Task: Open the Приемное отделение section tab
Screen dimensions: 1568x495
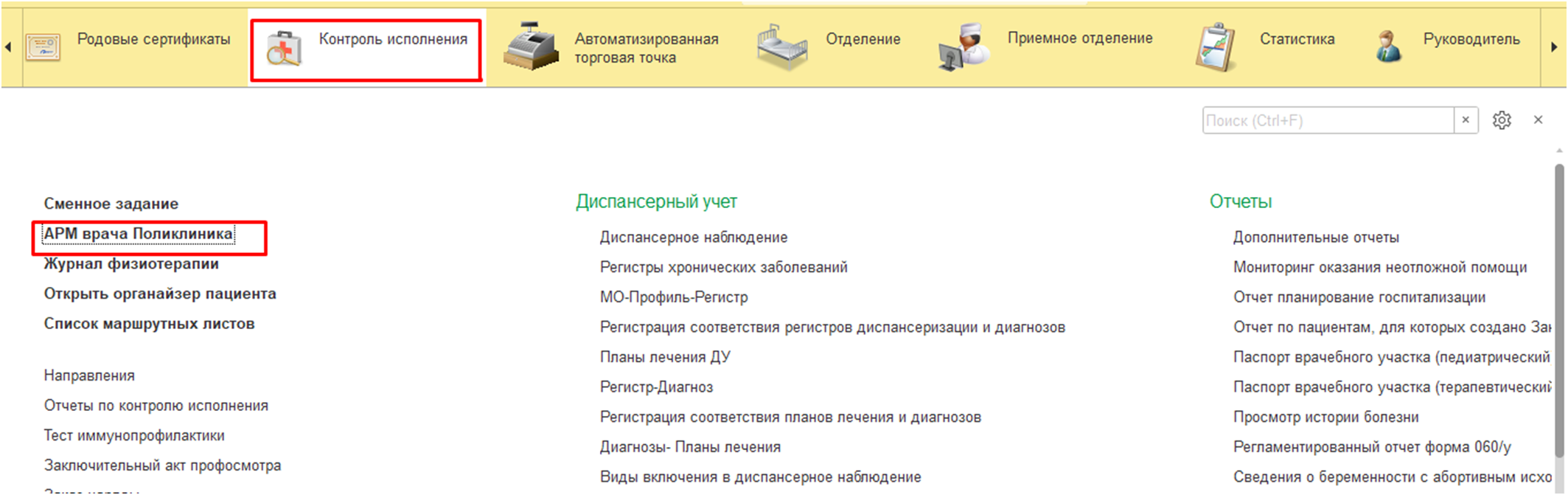Action: click(x=1079, y=38)
